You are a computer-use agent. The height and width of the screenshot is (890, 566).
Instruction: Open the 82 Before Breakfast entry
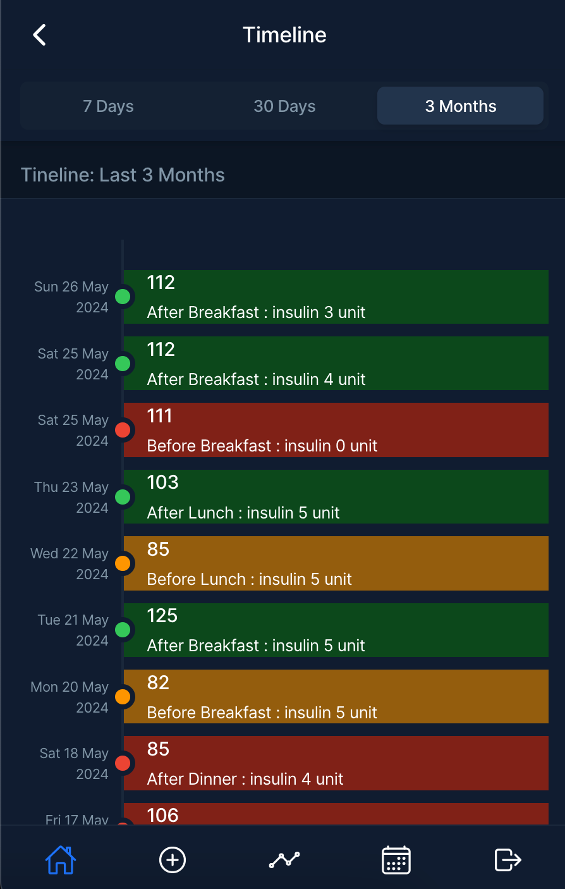[x=336, y=696]
